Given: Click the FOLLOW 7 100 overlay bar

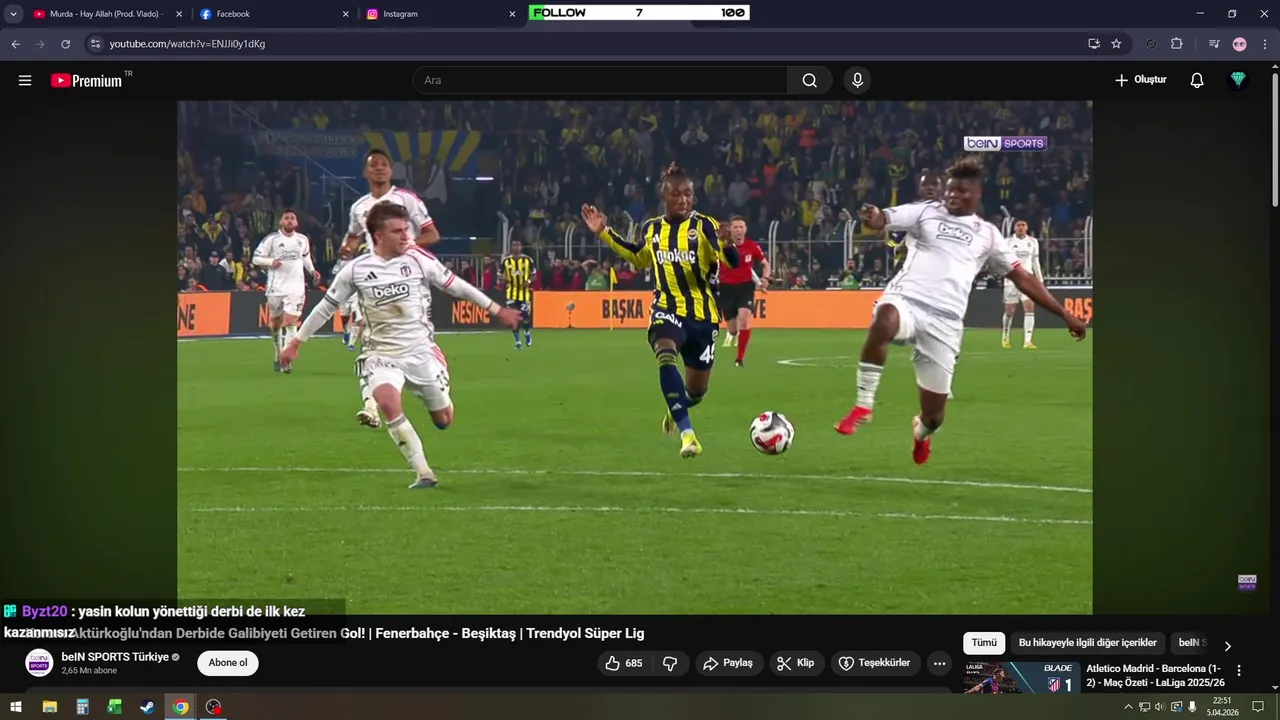Looking at the screenshot, I should 639,13.
